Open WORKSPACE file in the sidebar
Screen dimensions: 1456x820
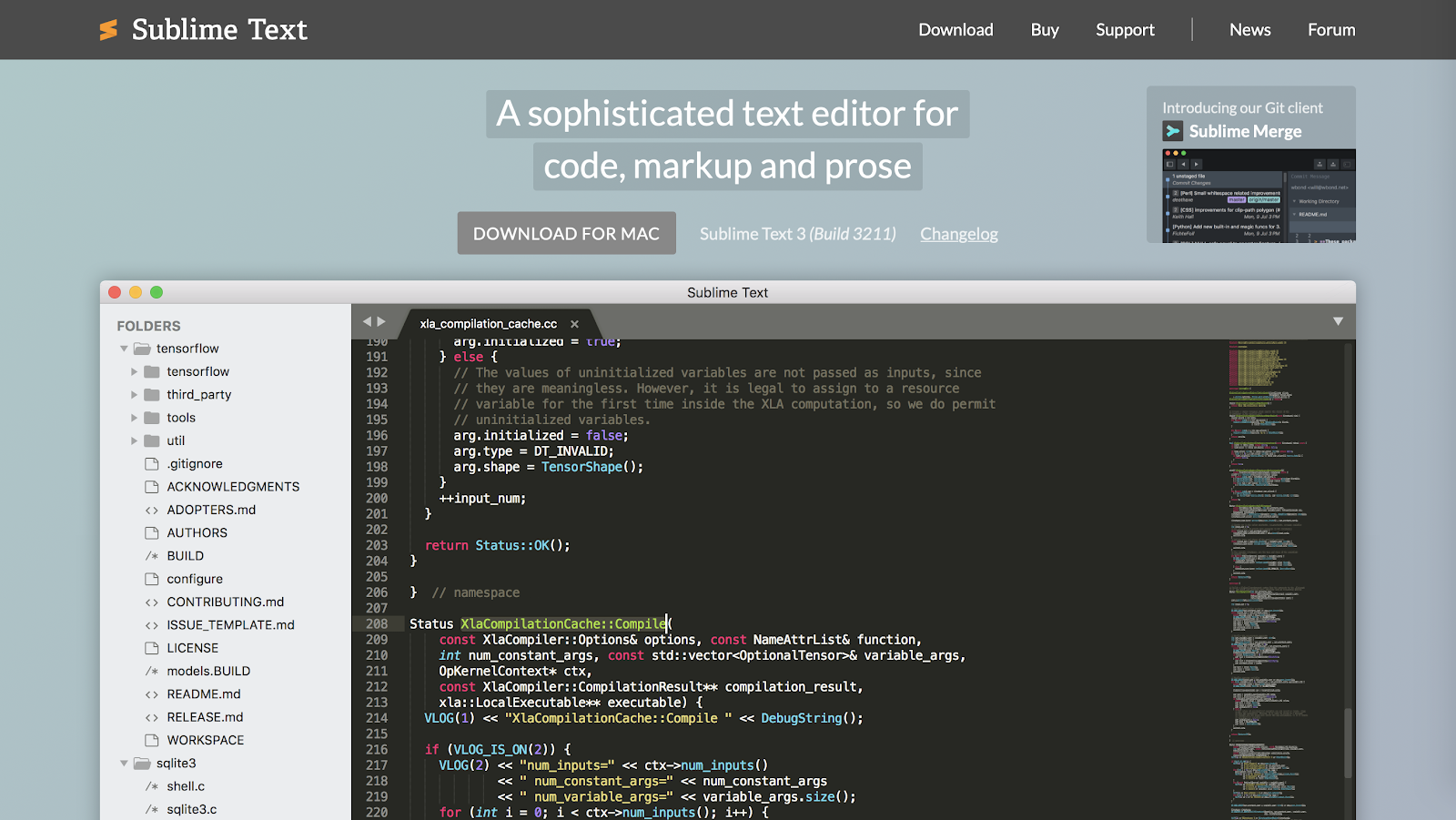pyautogui.click(x=206, y=741)
